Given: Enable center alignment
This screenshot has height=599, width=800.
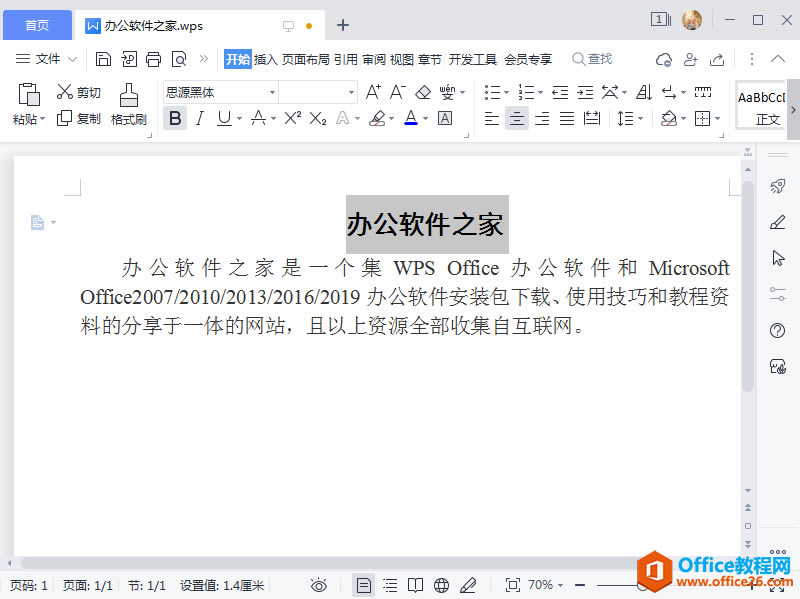Looking at the screenshot, I should pyautogui.click(x=516, y=118).
